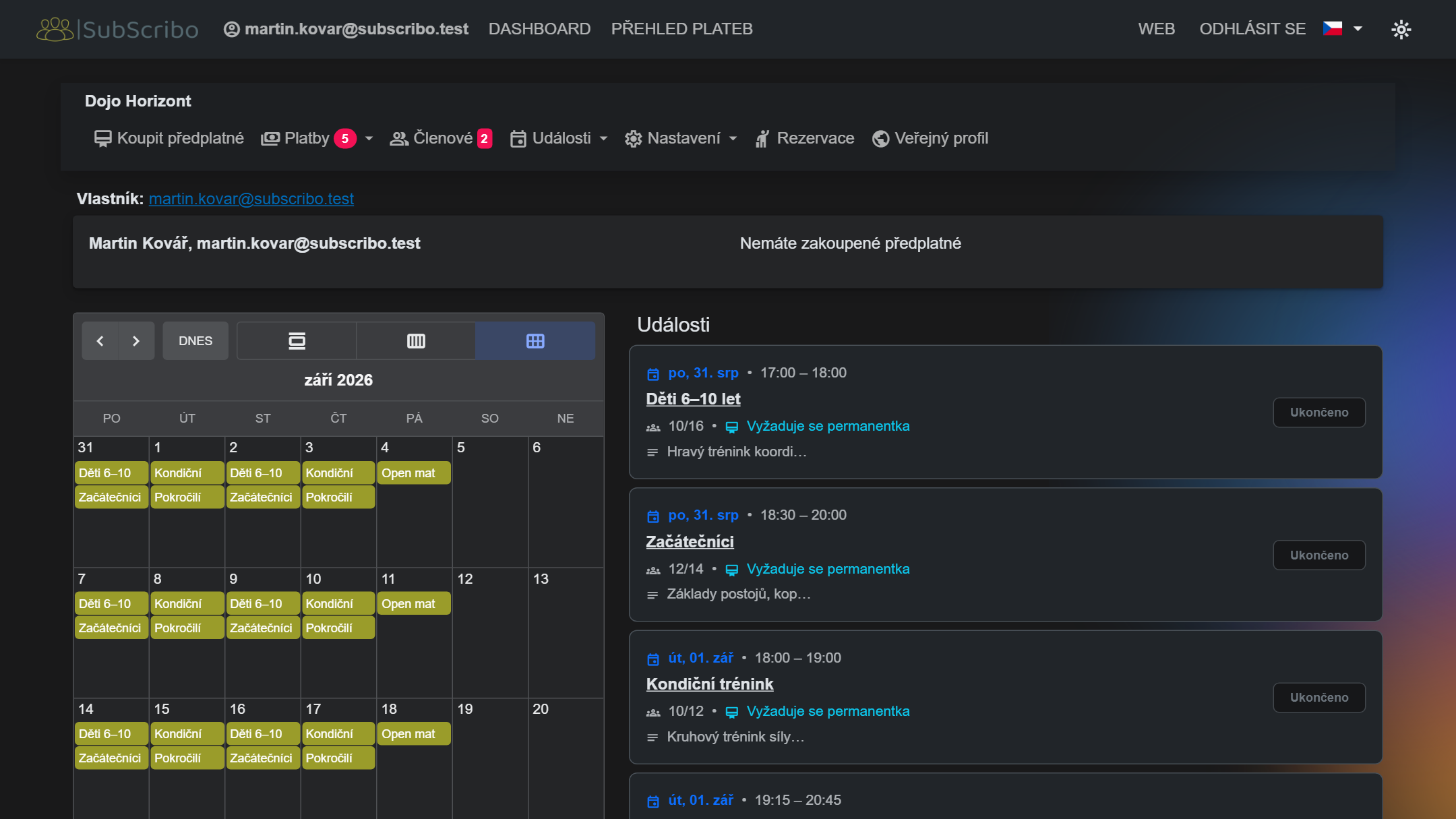1456x819 pixels.
Task: Click Ukončeno button for Začátečníci
Action: [1319, 555]
